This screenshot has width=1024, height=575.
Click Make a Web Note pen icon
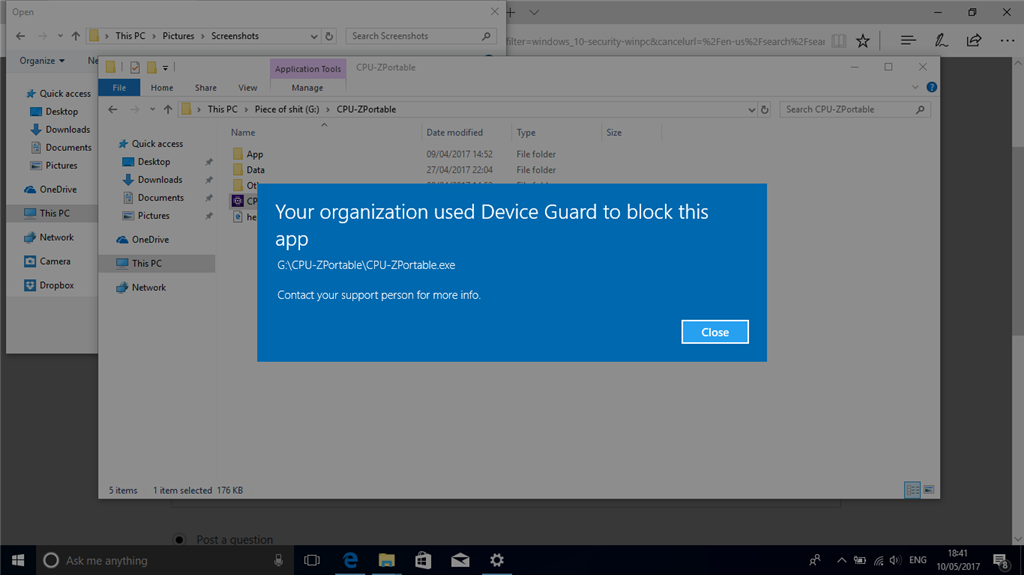point(941,41)
